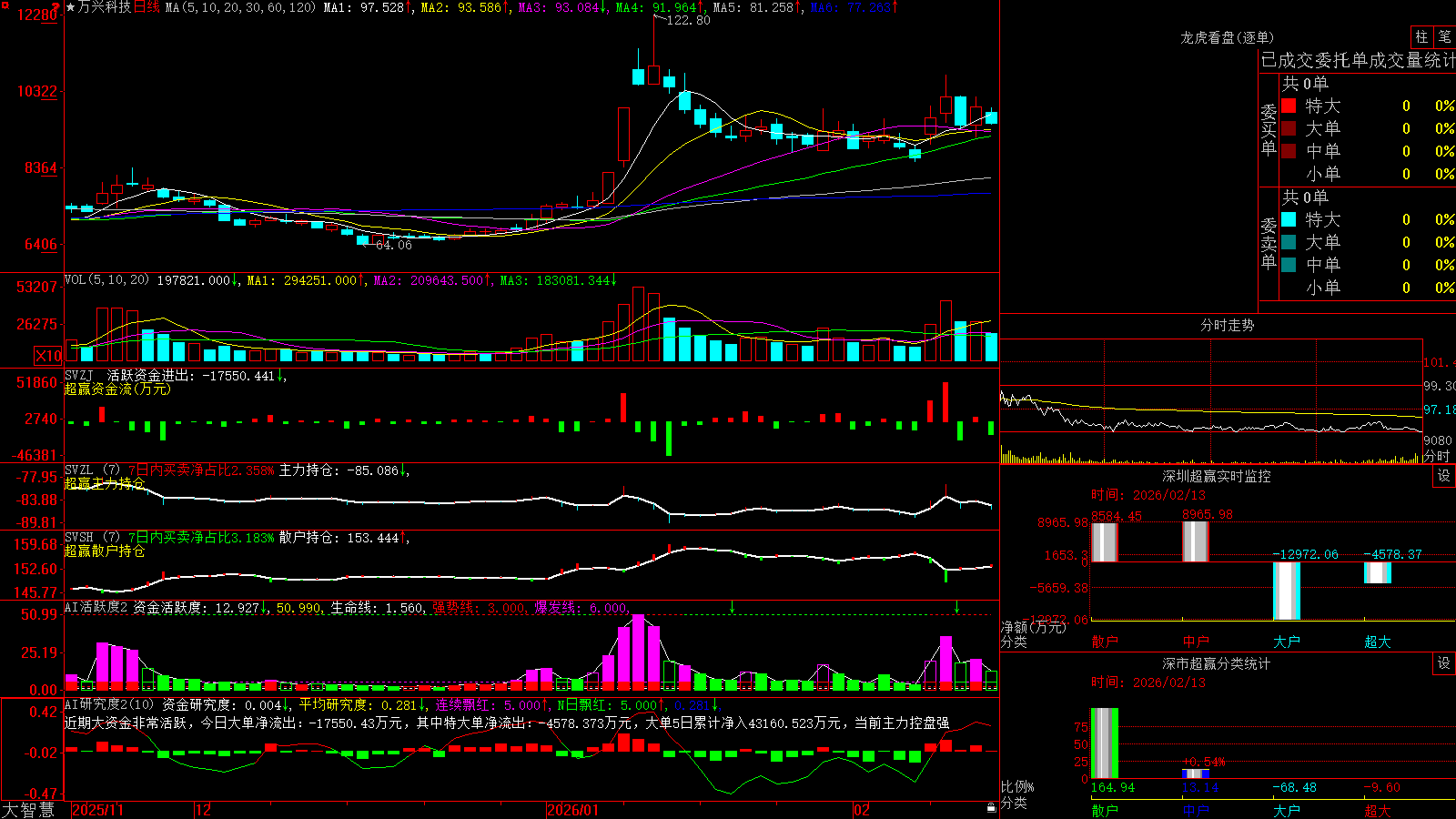Screen dimensions: 1456x819
Task: Click the dark red 大单 swatch under 委买单
Action: [1289, 128]
